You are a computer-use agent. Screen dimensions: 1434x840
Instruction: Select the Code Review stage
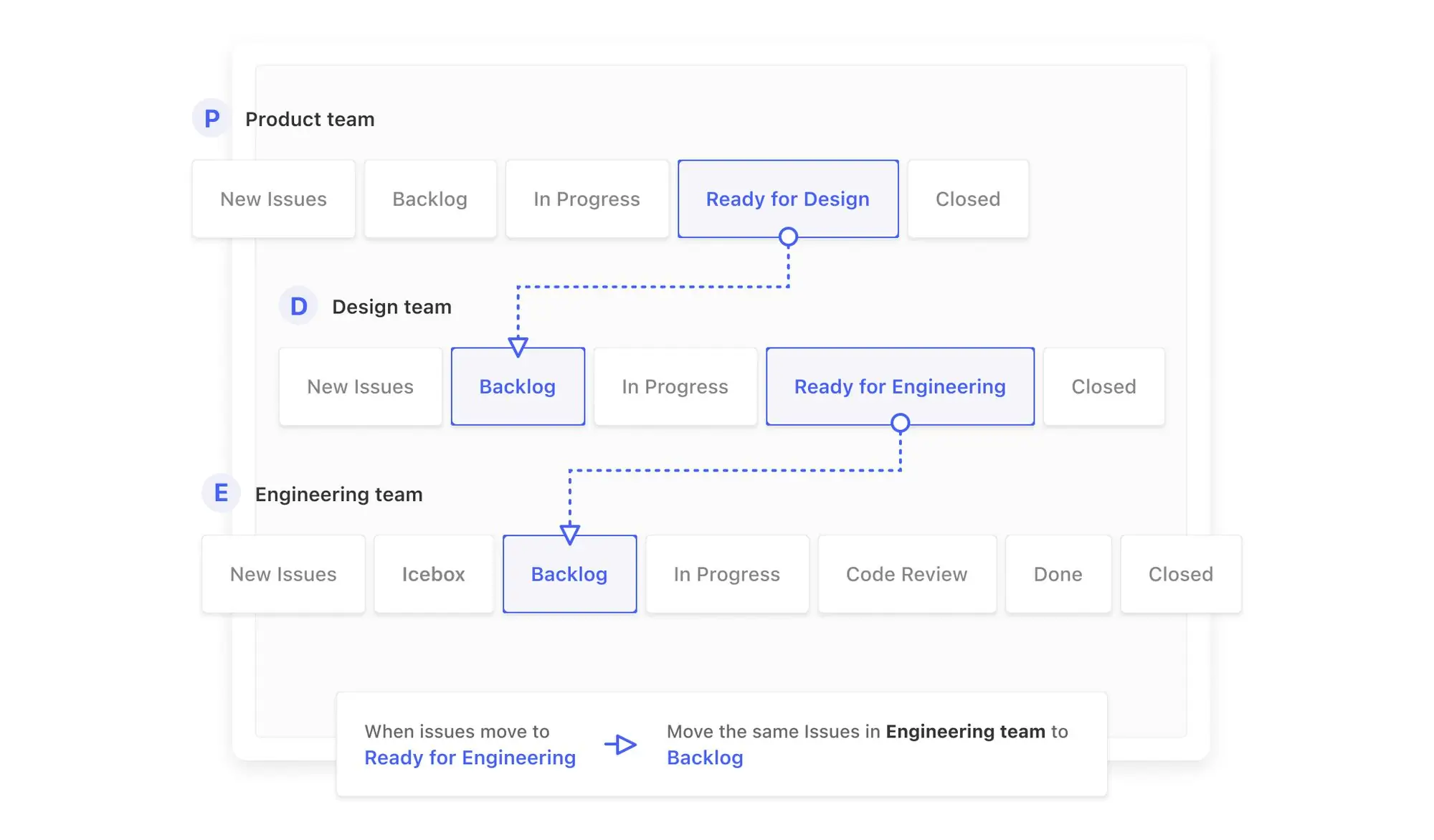(x=907, y=574)
